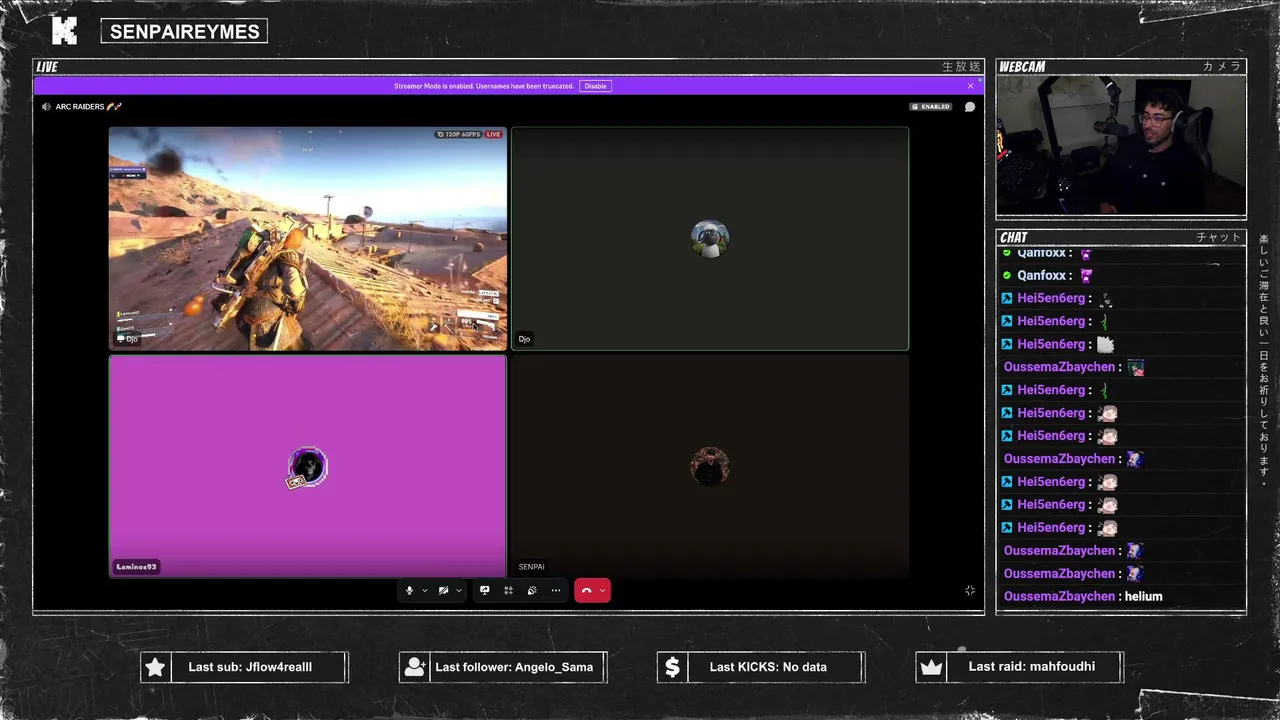The width and height of the screenshot is (1280, 720).
Task: Dismiss the Streamer Mode banner
Action: click(970, 86)
